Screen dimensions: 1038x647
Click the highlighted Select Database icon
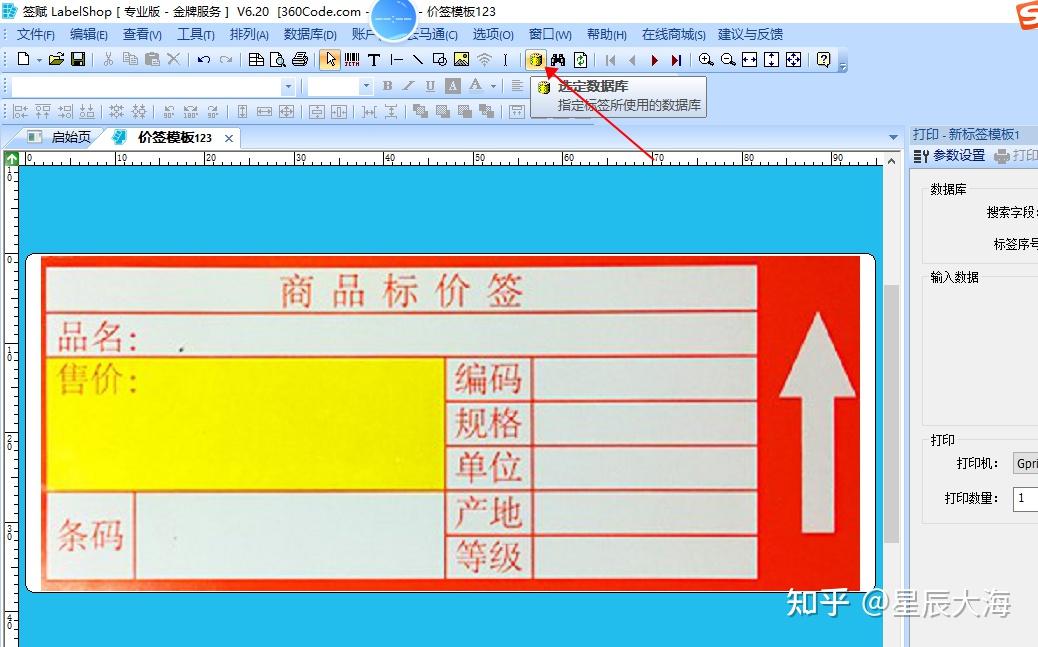[537, 59]
